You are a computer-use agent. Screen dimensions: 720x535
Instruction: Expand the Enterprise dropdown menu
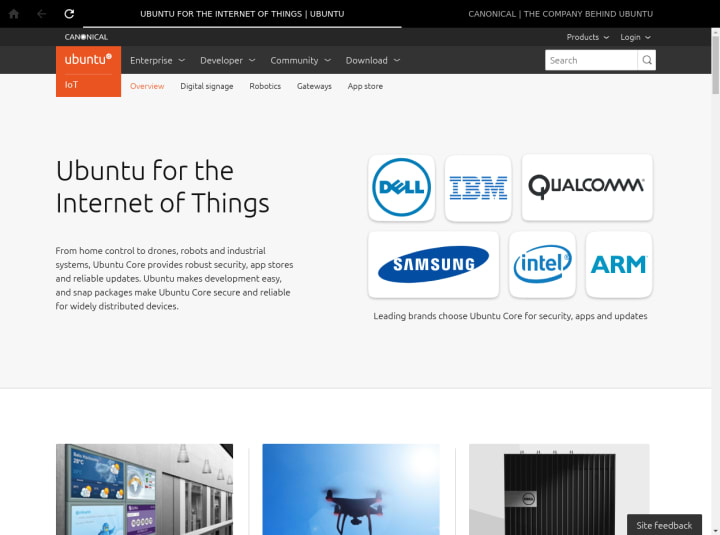pyautogui.click(x=157, y=60)
